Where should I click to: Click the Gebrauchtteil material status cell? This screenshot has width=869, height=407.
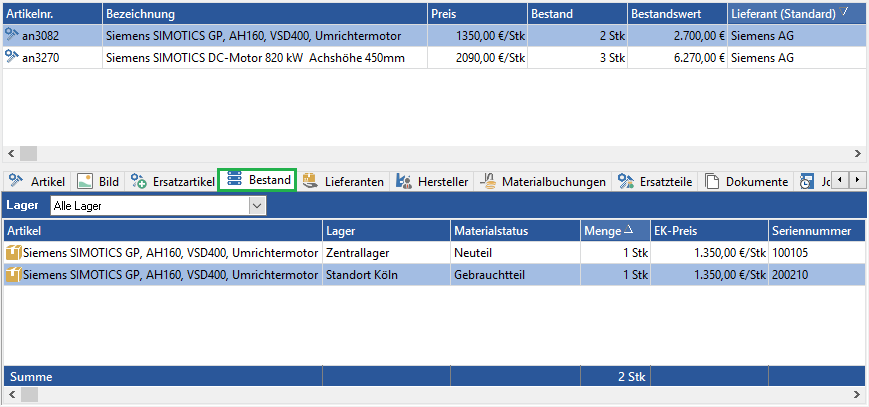tap(516, 274)
